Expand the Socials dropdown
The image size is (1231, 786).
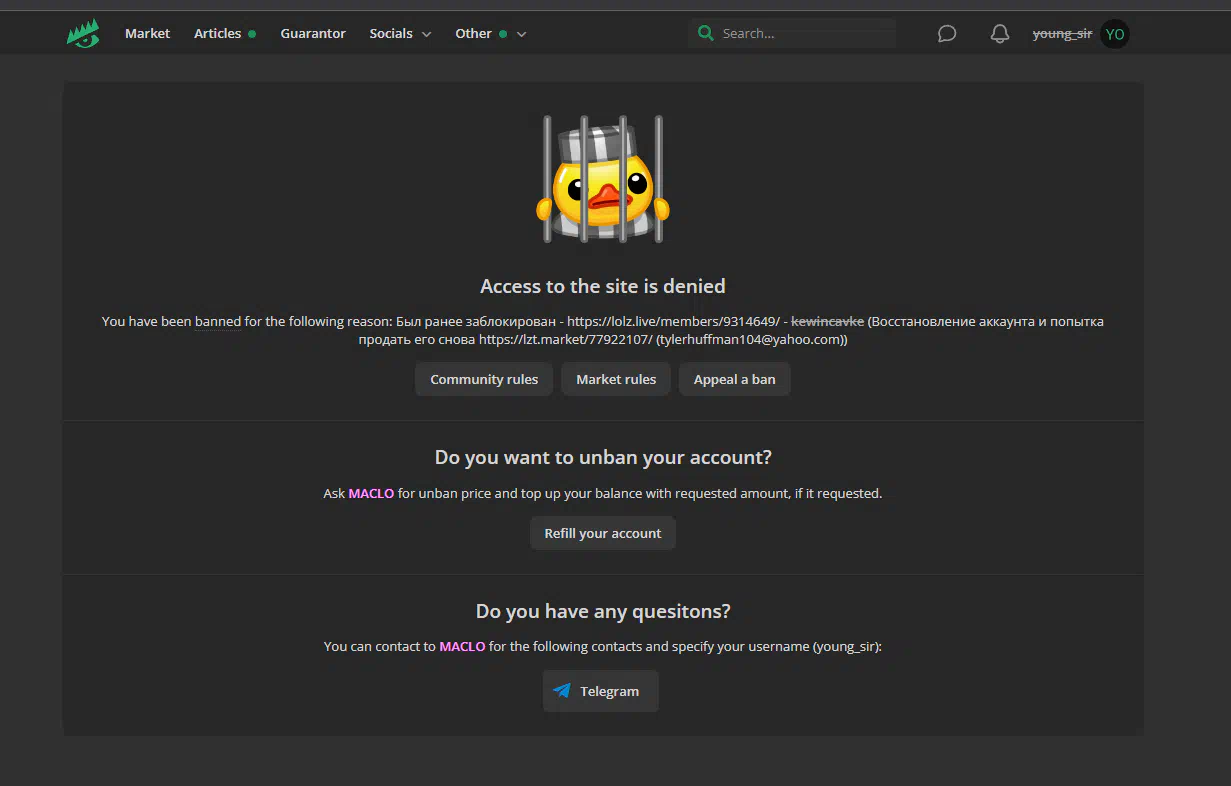[400, 33]
